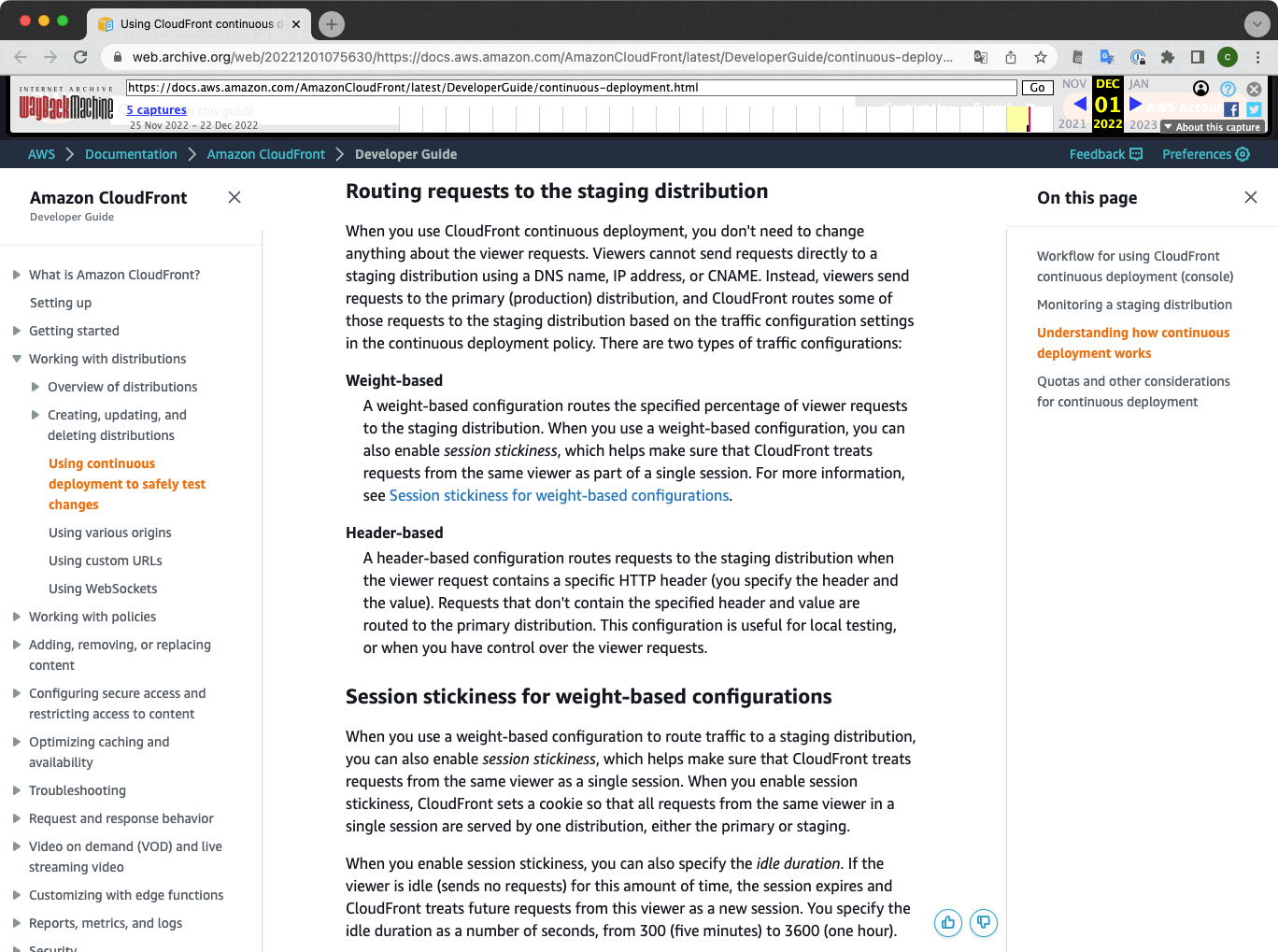Click the thumbs down feedback icon
Screen dimensions: 1278x952
pyautogui.click(x=984, y=923)
